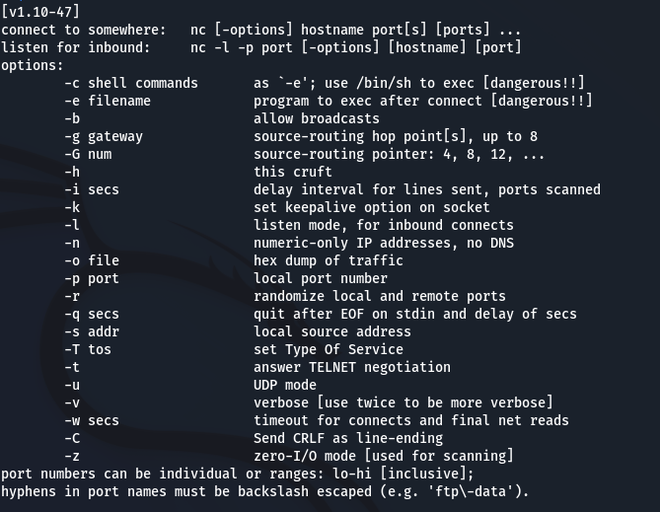Click "set keepalive option on socket" text
The height and width of the screenshot is (512, 660).
[372, 208]
